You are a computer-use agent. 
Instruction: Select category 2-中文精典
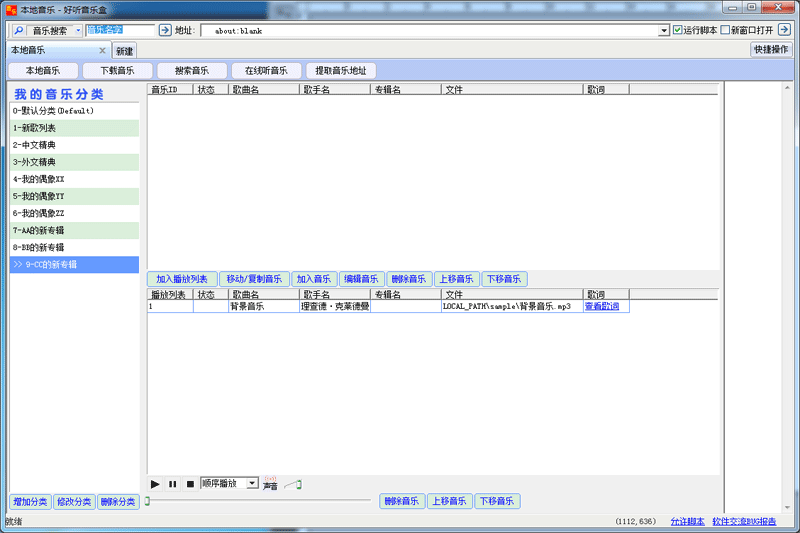[x=74, y=145]
